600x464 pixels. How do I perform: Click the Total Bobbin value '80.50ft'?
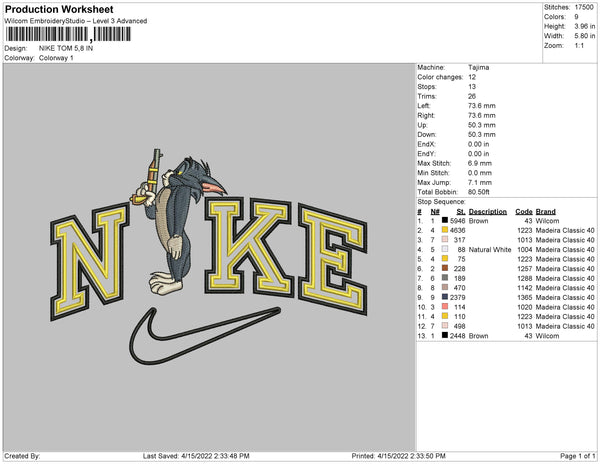point(478,192)
